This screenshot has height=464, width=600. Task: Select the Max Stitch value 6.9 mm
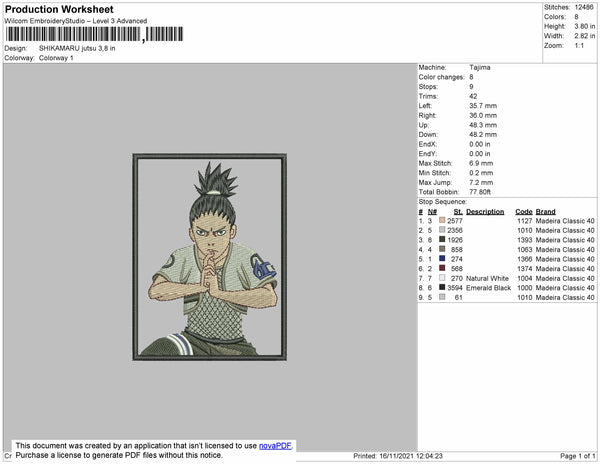[x=481, y=163]
